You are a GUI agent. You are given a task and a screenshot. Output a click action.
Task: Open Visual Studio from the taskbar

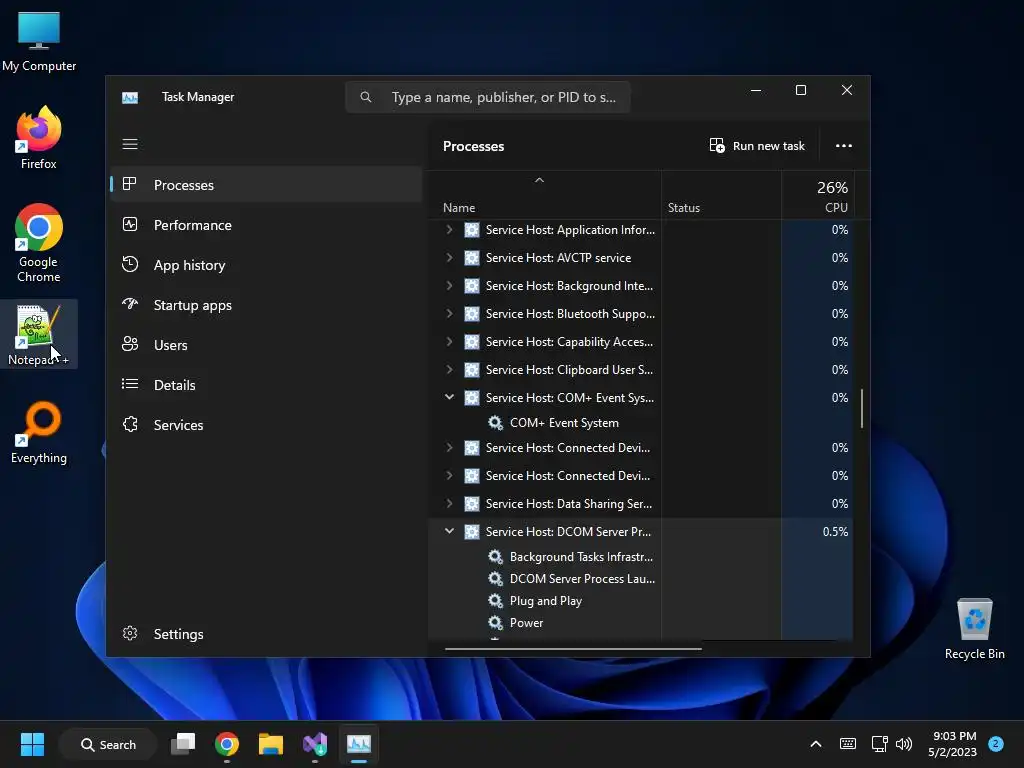point(315,744)
